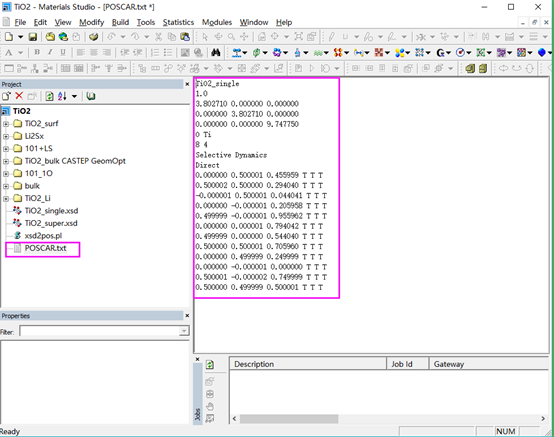Click the Import globe-folder toolbar icon
The width and height of the screenshot is (554, 437).
click(63, 37)
